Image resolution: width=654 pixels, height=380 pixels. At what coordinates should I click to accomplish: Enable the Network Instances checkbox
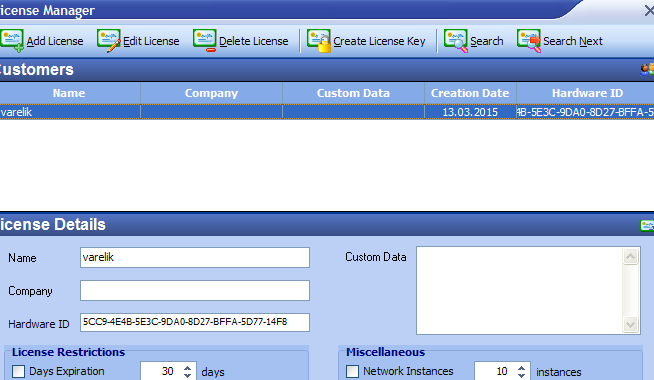click(x=352, y=371)
